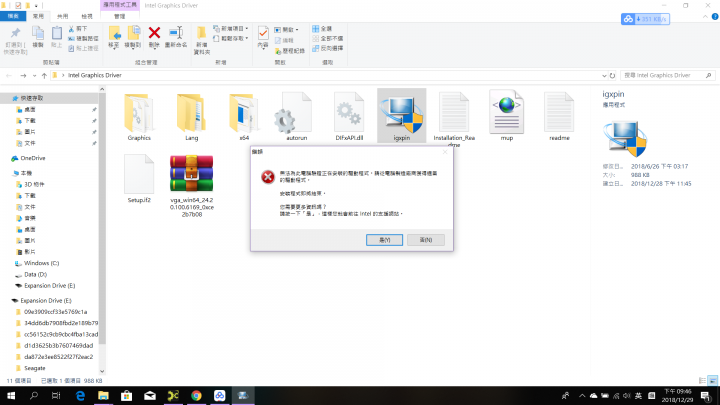Screen dimensions: 720x405
Task: Click Select all (全選) in ribbon
Action: [322, 28]
